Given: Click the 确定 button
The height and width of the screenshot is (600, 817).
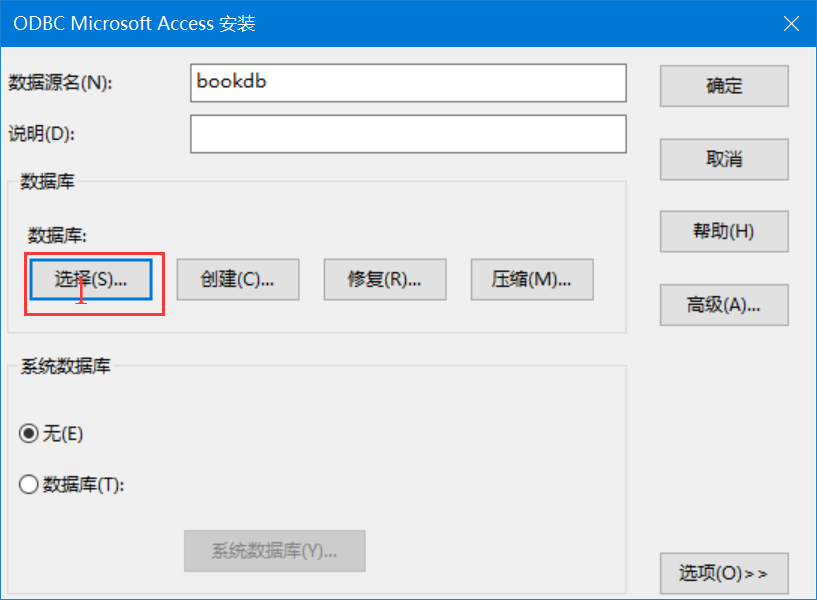Looking at the screenshot, I should 724,86.
